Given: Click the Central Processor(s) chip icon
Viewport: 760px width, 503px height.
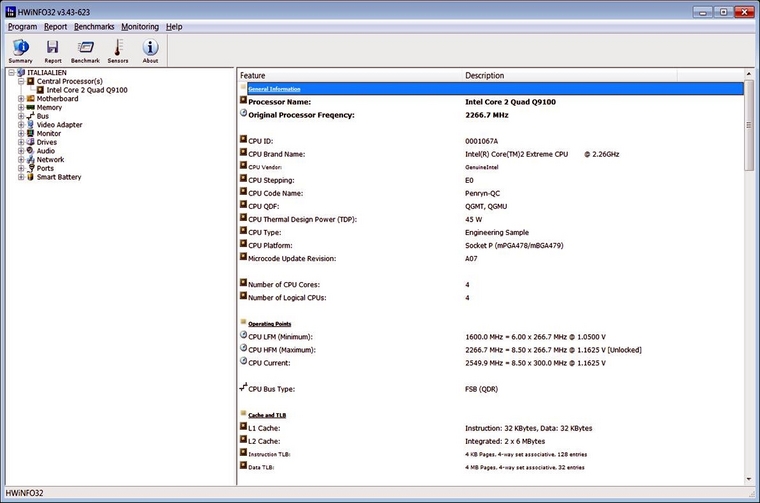Looking at the screenshot, I should pos(31,81).
